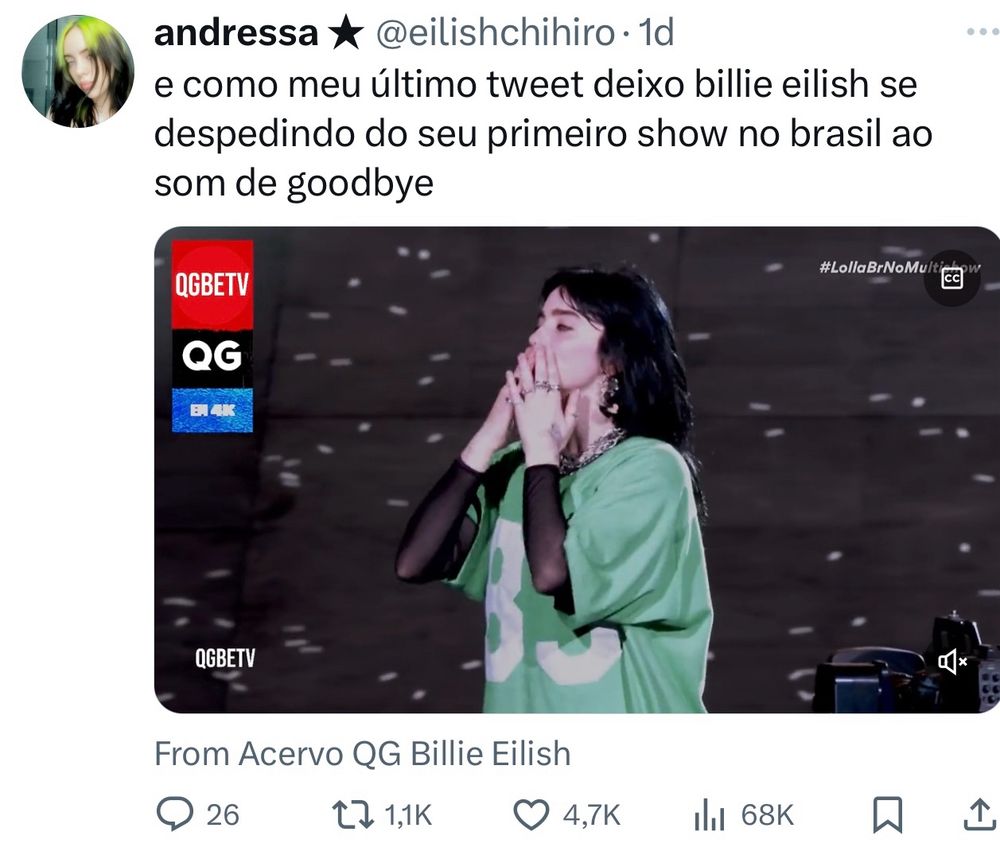Click the 68K views count
This screenshot has width=1000, height=858.
(767, 815)
